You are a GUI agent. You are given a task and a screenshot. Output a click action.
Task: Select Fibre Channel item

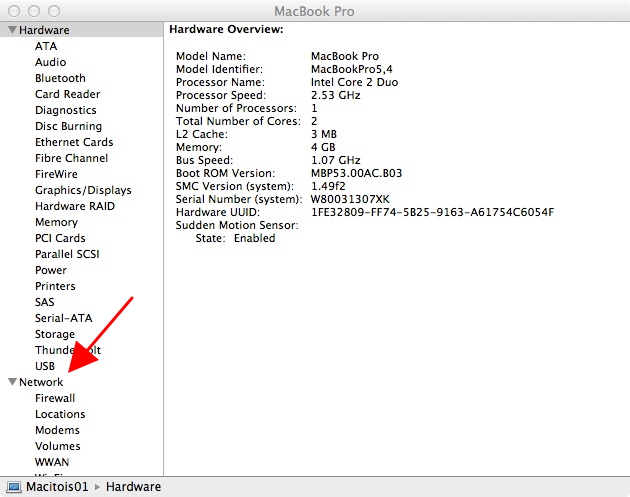point(72,158)
